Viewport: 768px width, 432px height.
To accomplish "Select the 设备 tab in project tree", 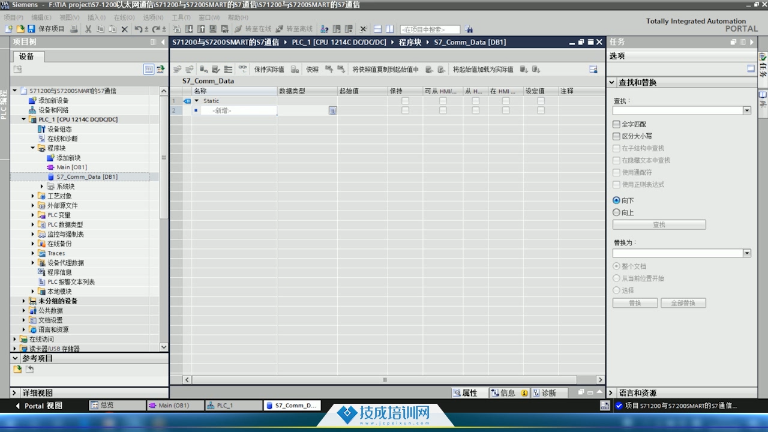I will click(27, 56).
